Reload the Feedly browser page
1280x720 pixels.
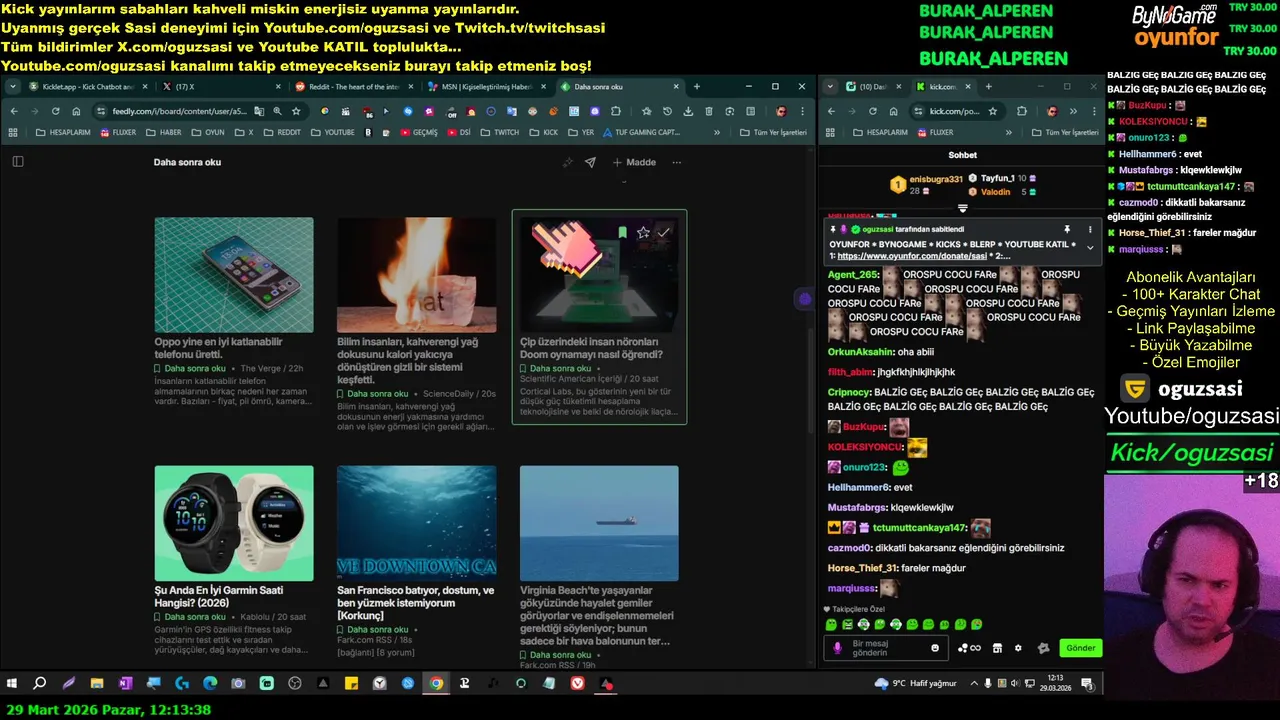click(x=55, y=111)
